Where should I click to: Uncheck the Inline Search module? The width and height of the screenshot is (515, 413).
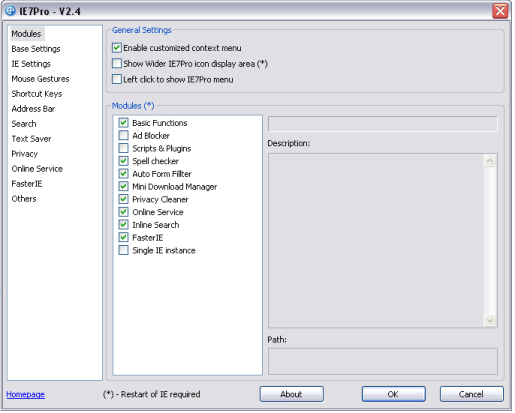coord(123,225)
